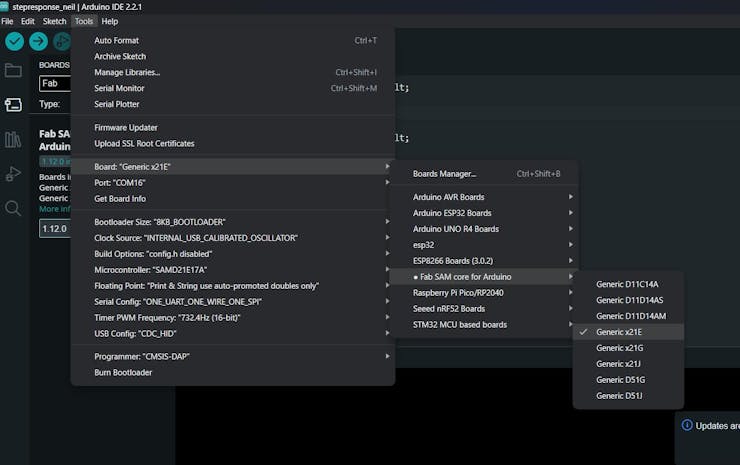Expand Build Options submenu

(x=233, y=254)
